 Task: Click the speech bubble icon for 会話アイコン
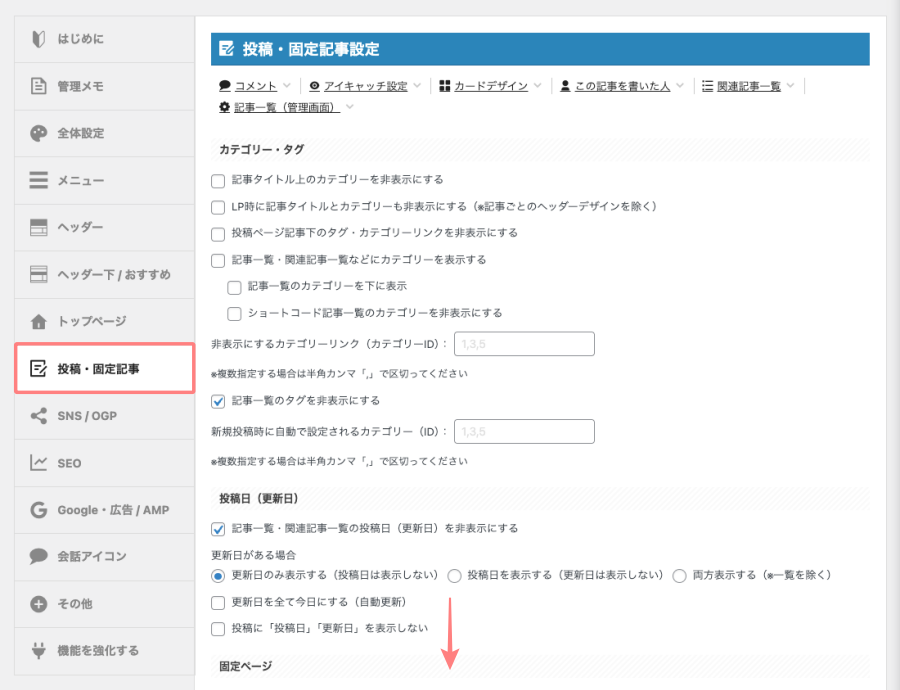click(x=38, y=556)
